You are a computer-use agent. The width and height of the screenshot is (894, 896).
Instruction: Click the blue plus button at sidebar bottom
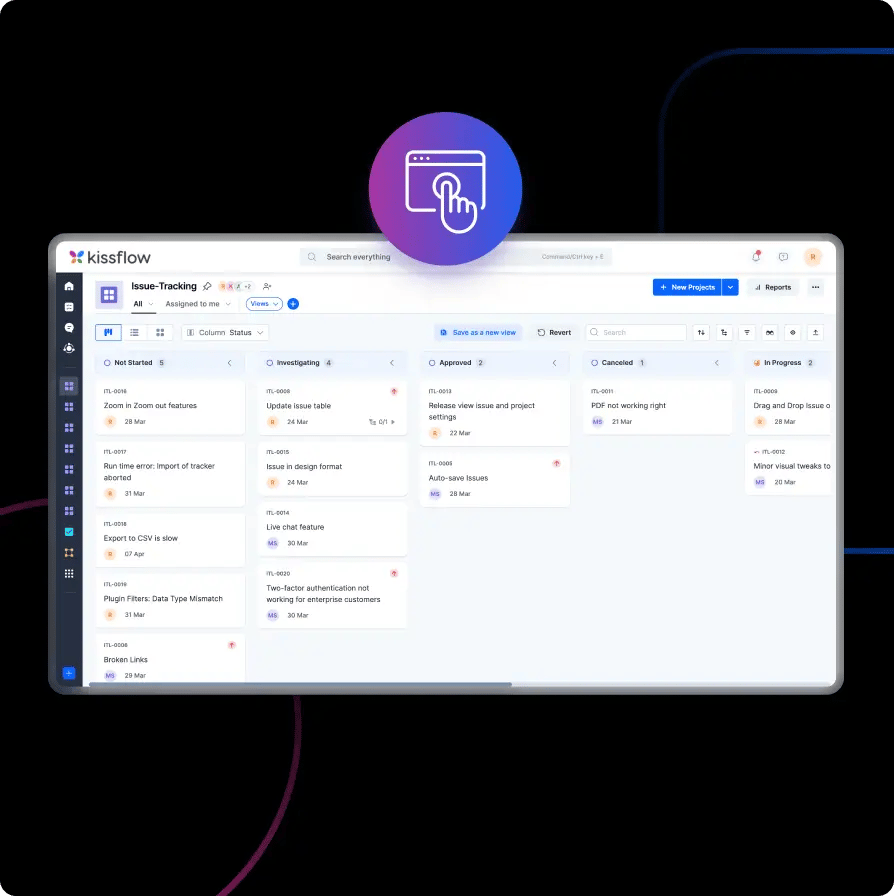pos(69,673)
